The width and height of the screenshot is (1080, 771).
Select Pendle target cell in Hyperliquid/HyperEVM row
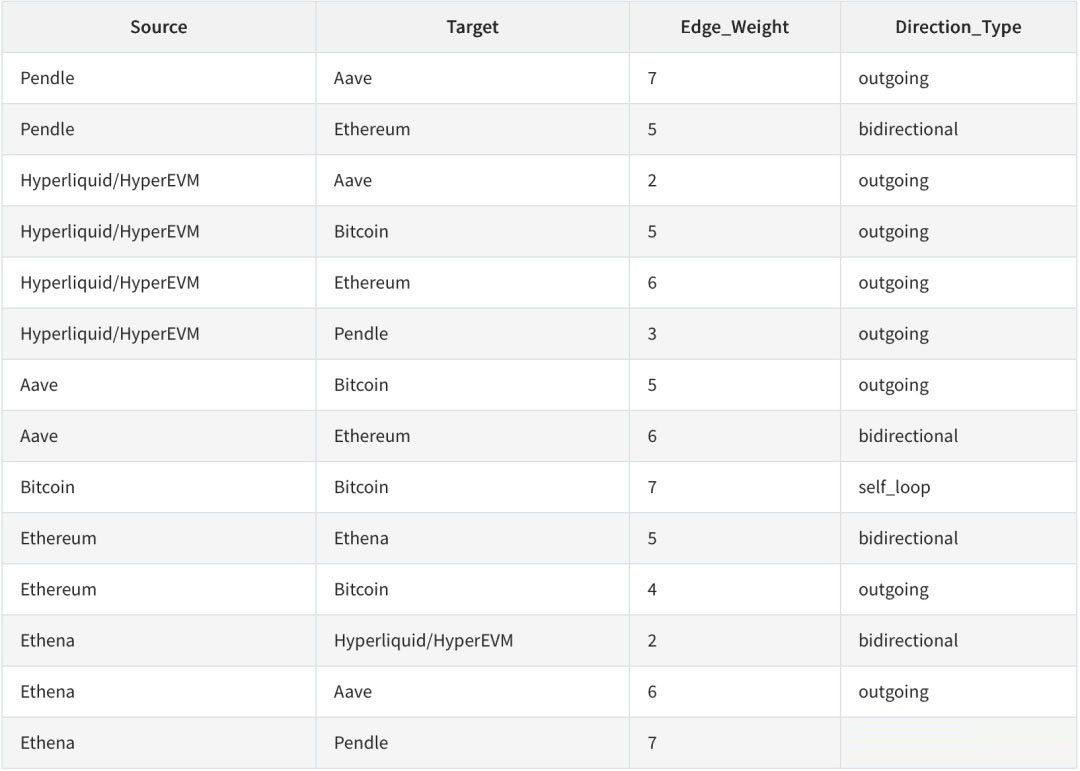point(361,334)
